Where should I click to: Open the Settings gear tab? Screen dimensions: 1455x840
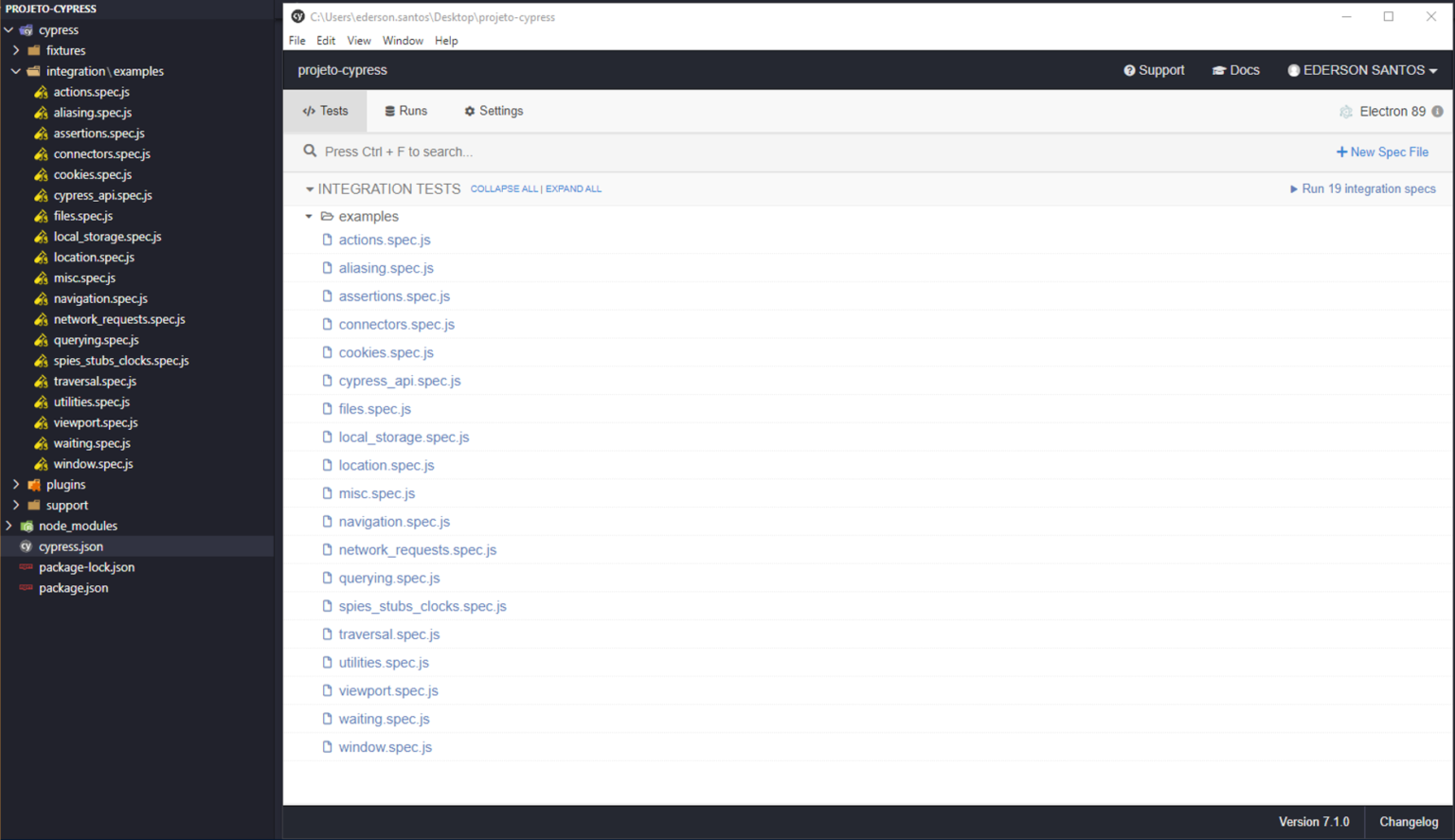494,112
